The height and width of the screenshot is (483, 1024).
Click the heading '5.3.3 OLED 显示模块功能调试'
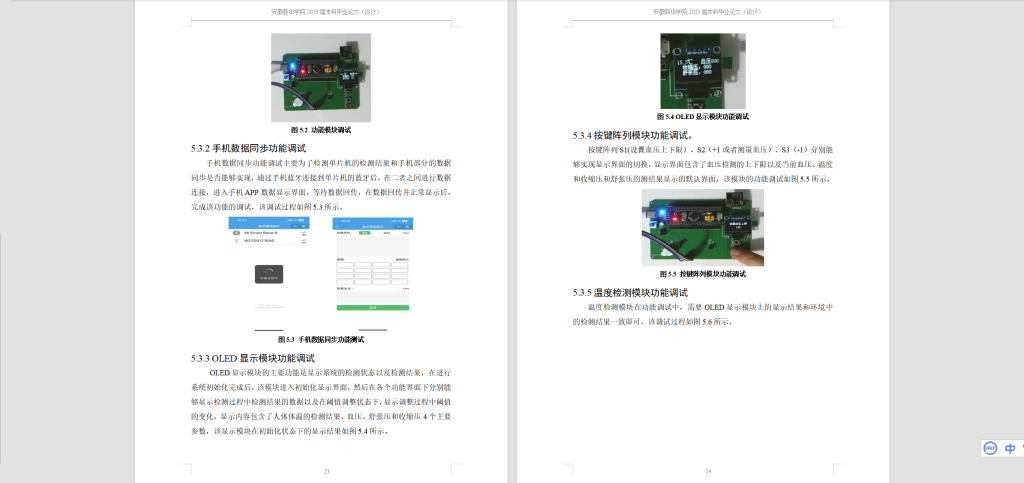click(x=253, y=358)
